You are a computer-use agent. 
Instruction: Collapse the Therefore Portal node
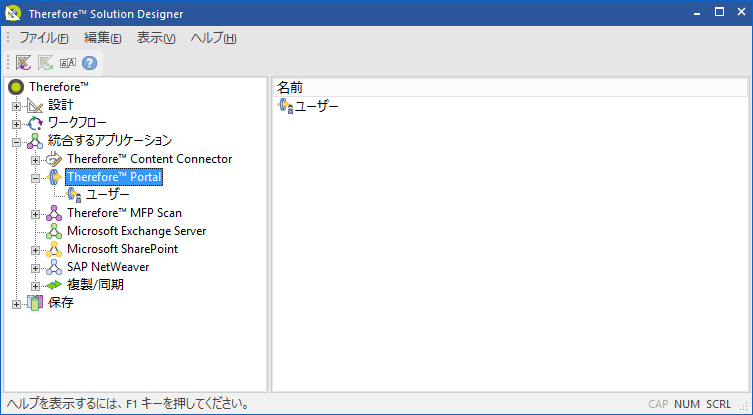pos(36,178)
